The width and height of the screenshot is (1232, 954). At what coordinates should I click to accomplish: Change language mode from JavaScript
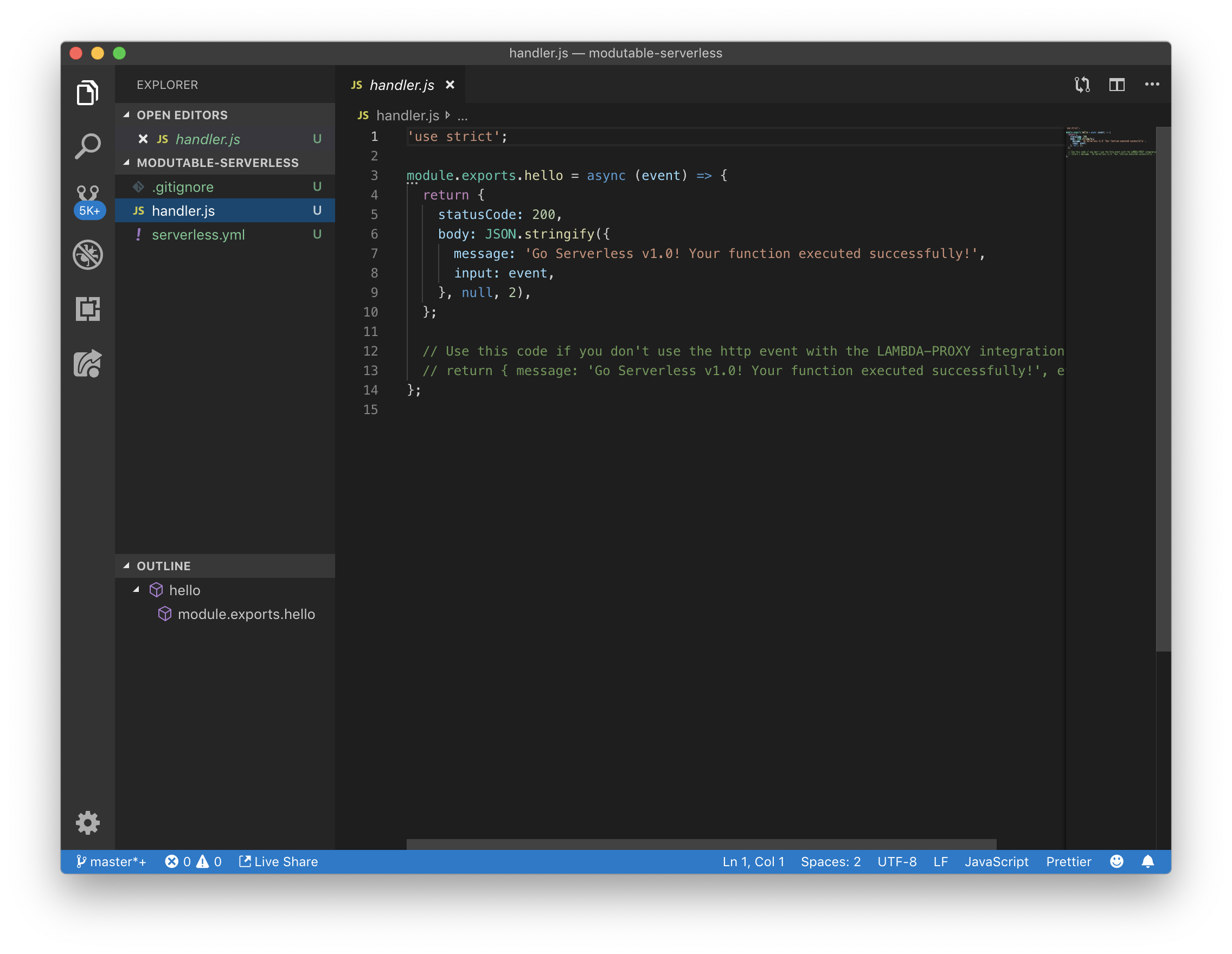coord(996,861)
